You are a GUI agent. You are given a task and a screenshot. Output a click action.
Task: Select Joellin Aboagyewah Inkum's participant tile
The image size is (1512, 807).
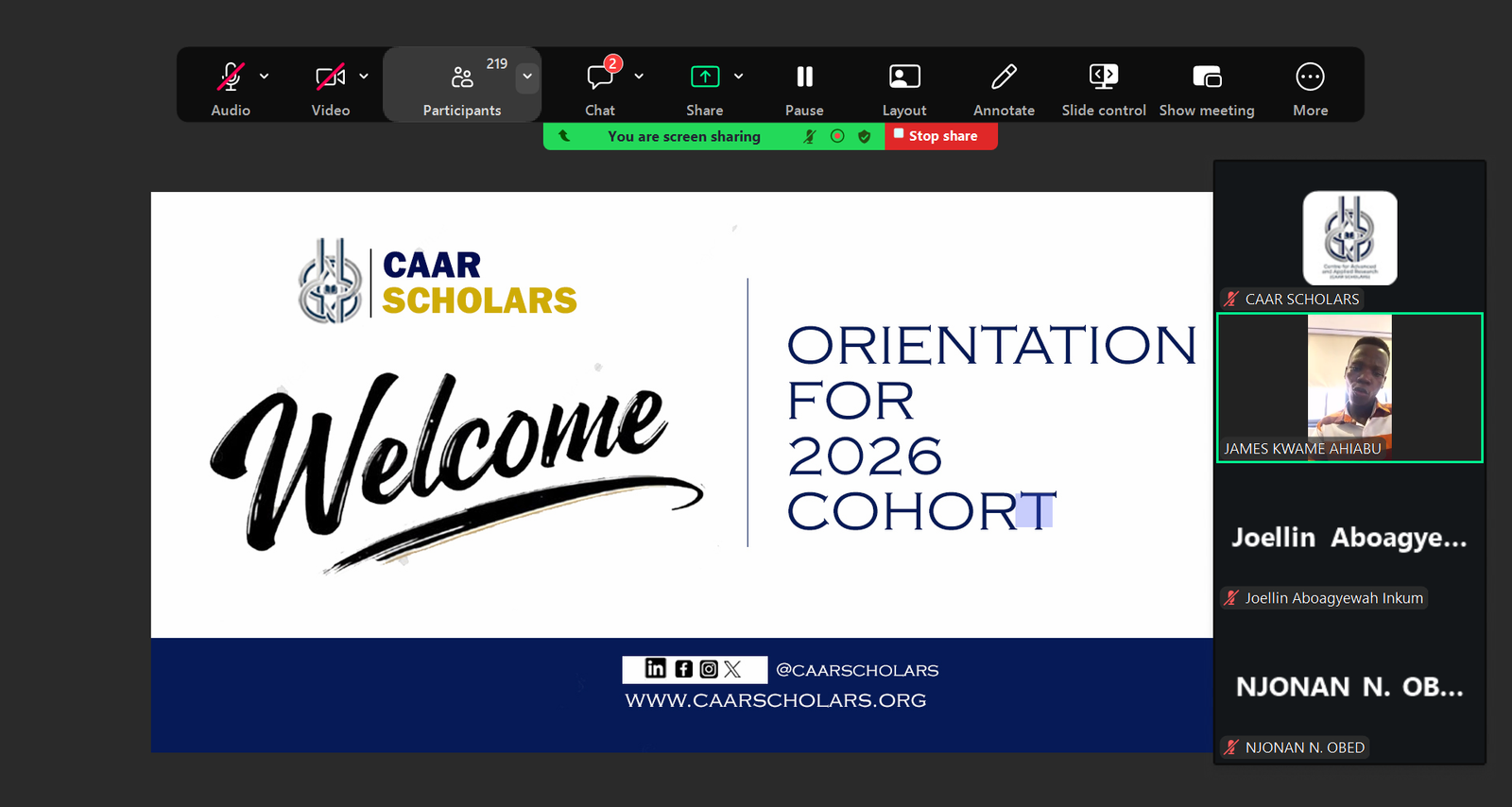click(1349, 538)
